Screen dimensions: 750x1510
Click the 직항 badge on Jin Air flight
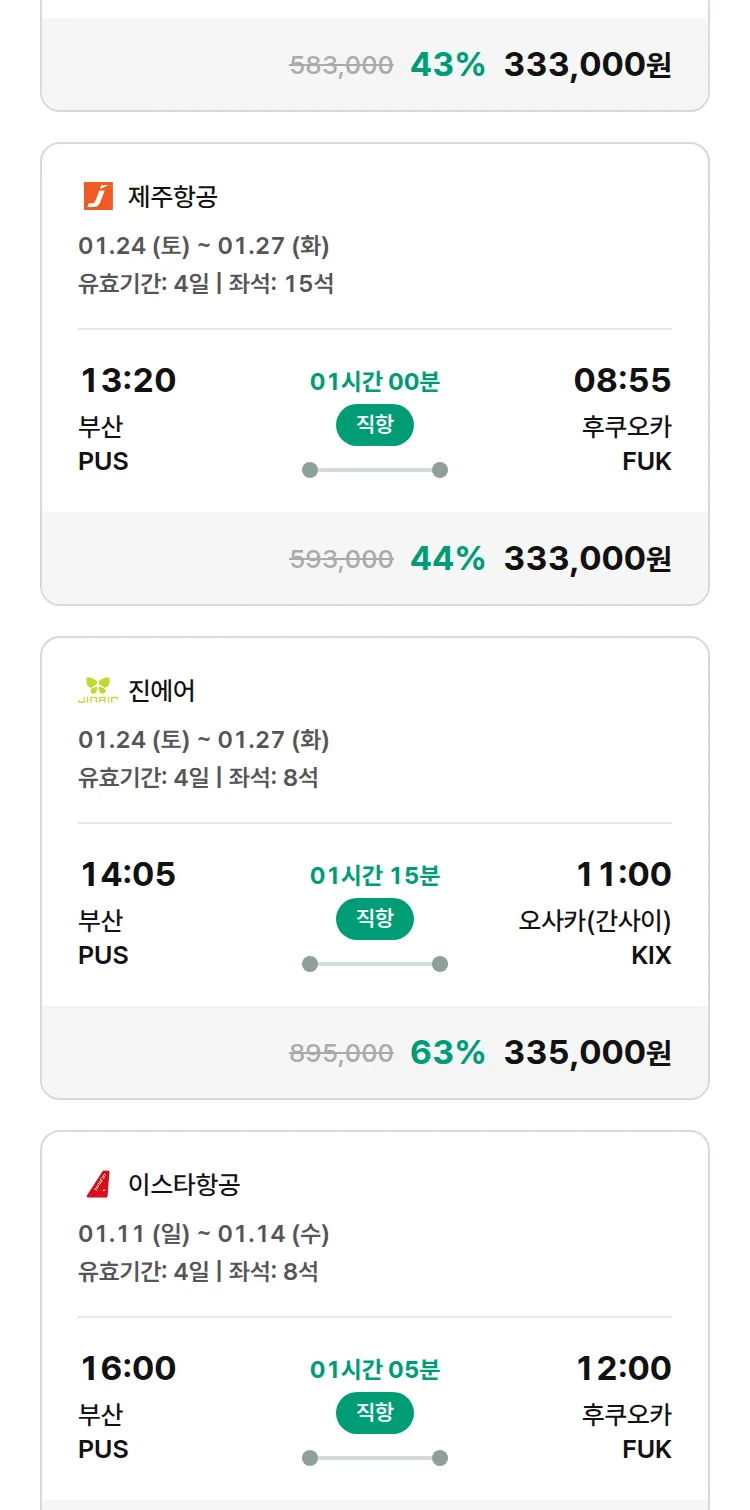coord(375,919)
